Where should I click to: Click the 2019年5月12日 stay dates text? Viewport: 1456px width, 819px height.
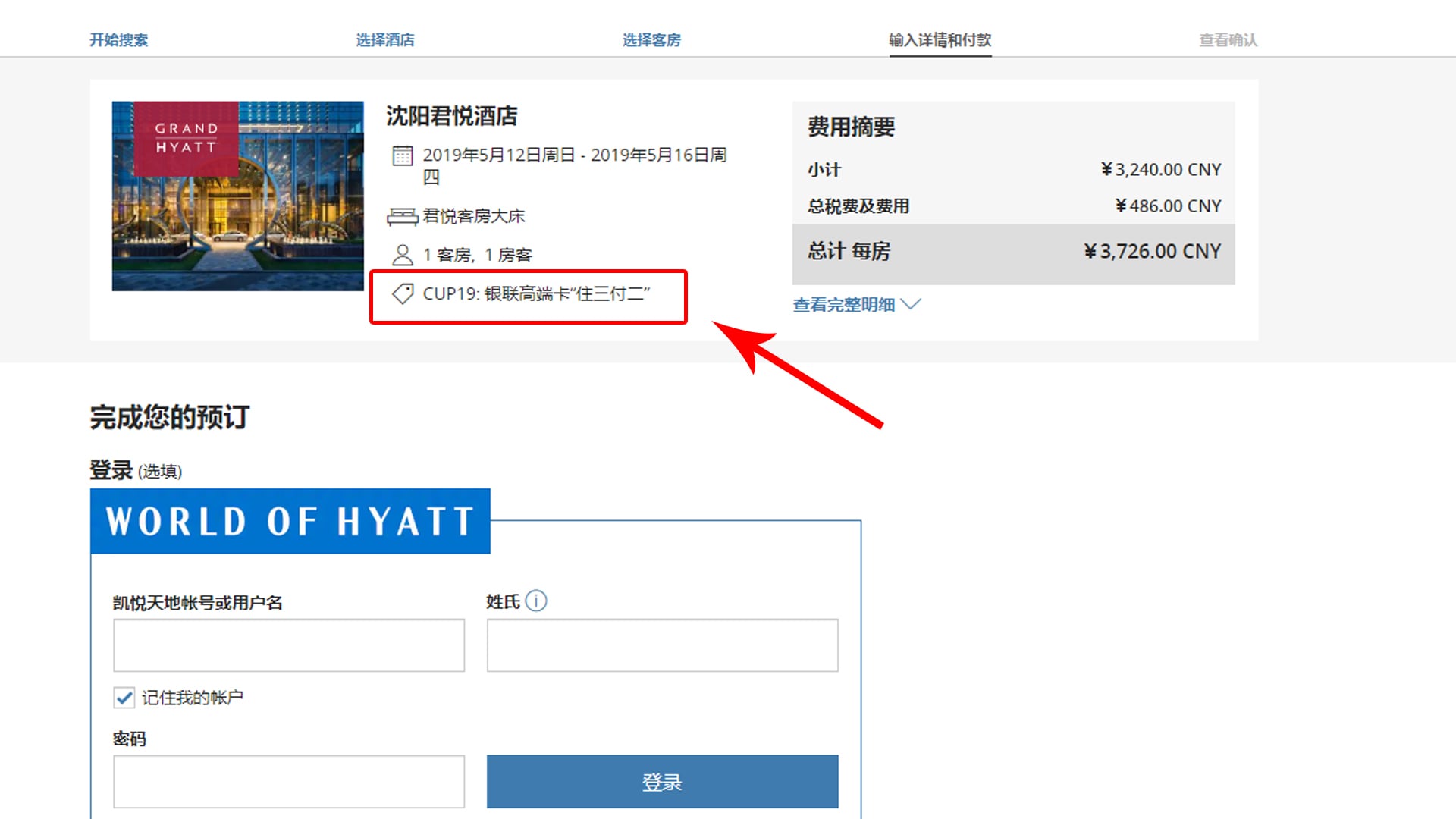point(575,165)
